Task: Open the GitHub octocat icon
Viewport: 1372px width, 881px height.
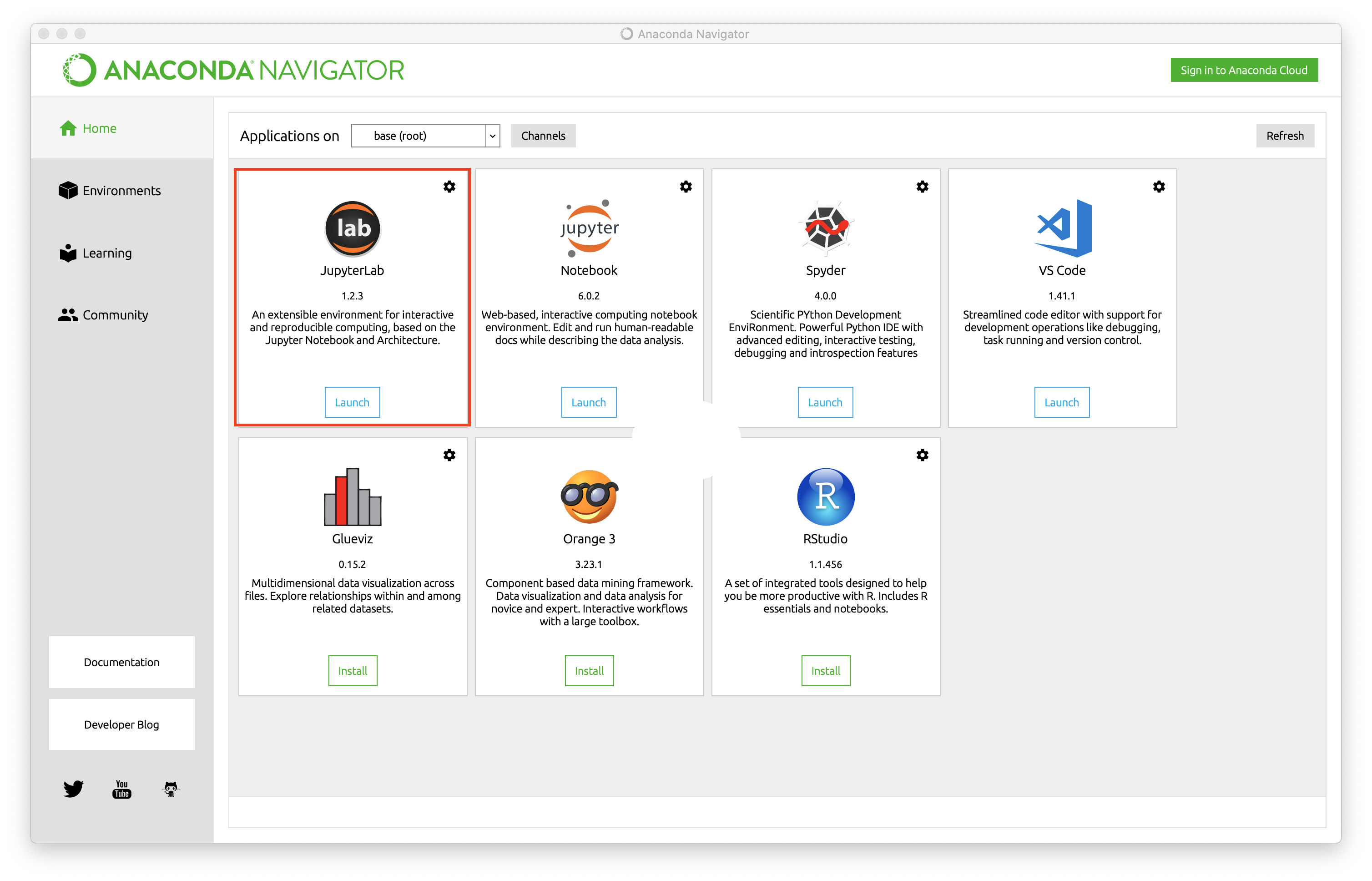Action: coord(171,789)
